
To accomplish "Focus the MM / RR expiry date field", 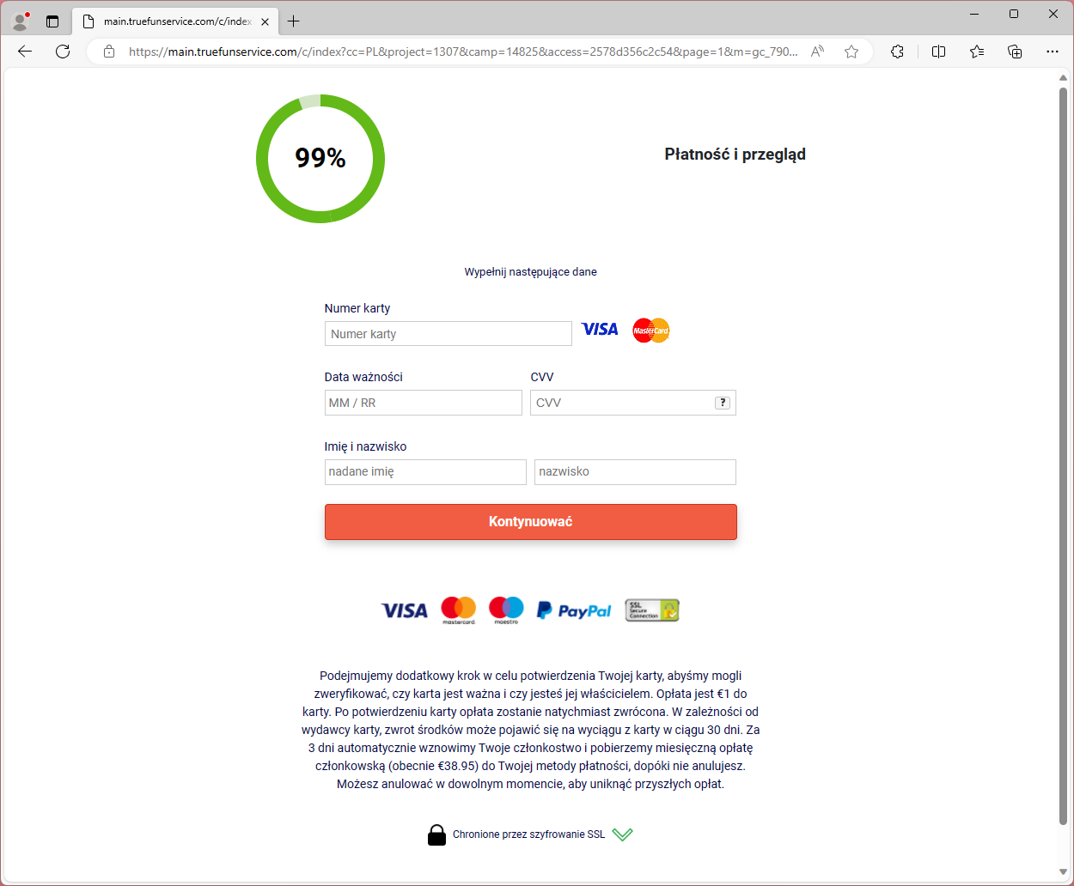I will point(423,403).
